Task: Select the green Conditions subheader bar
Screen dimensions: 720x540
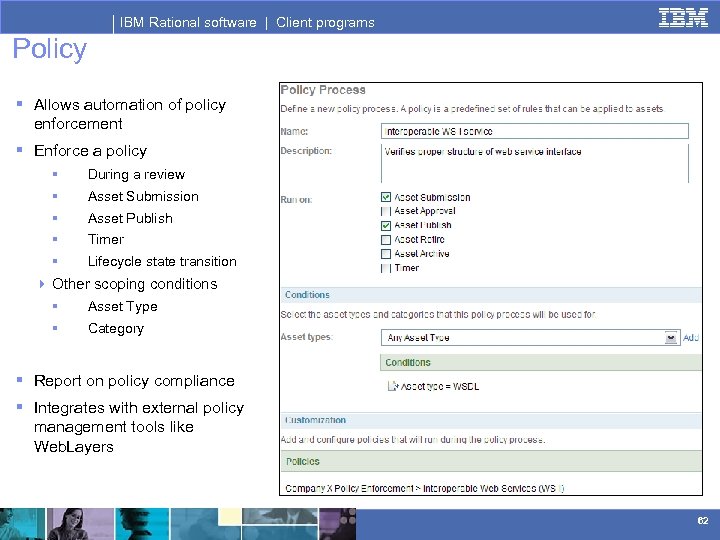Action: coord(540,362)
